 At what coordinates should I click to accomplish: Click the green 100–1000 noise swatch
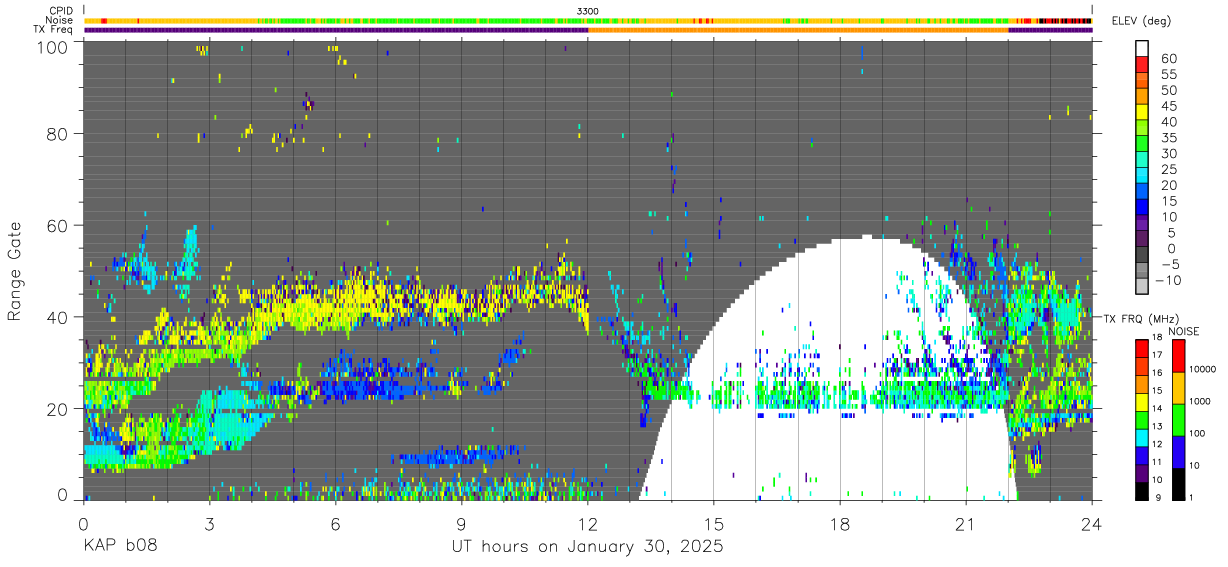pos(1178,419)
